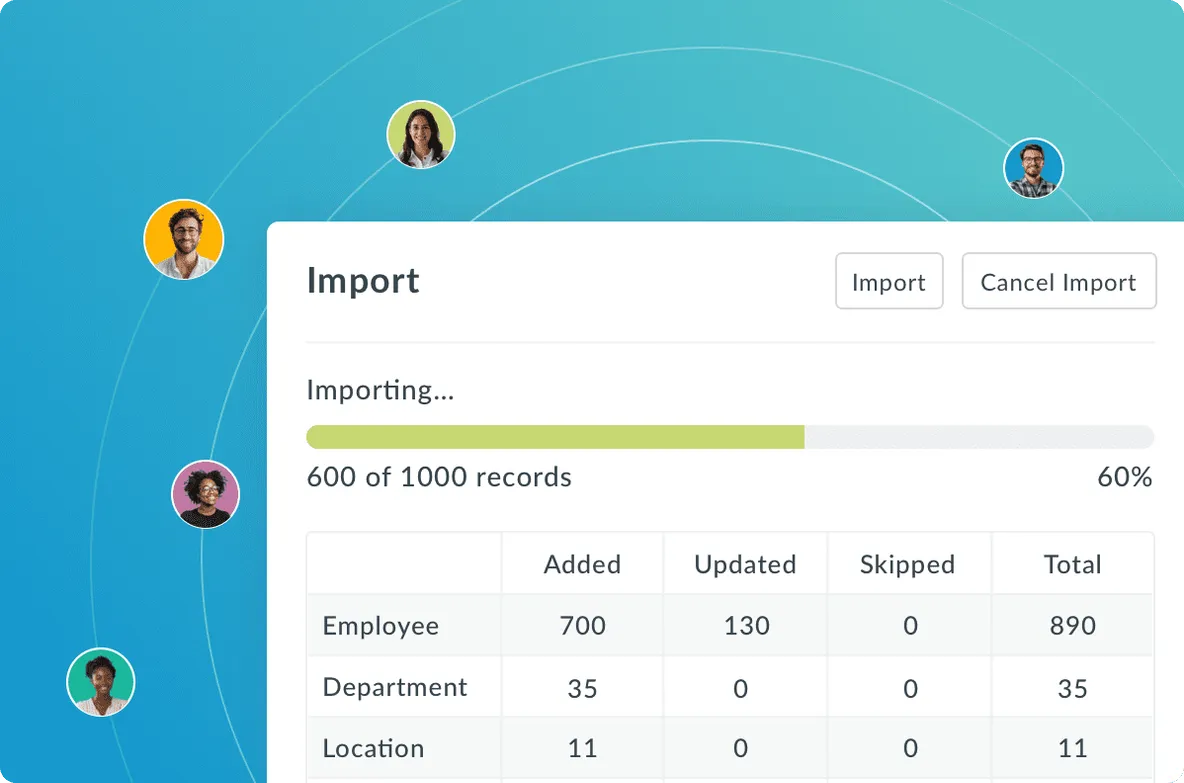Click the Employee Added value 700

click(582, 625)
